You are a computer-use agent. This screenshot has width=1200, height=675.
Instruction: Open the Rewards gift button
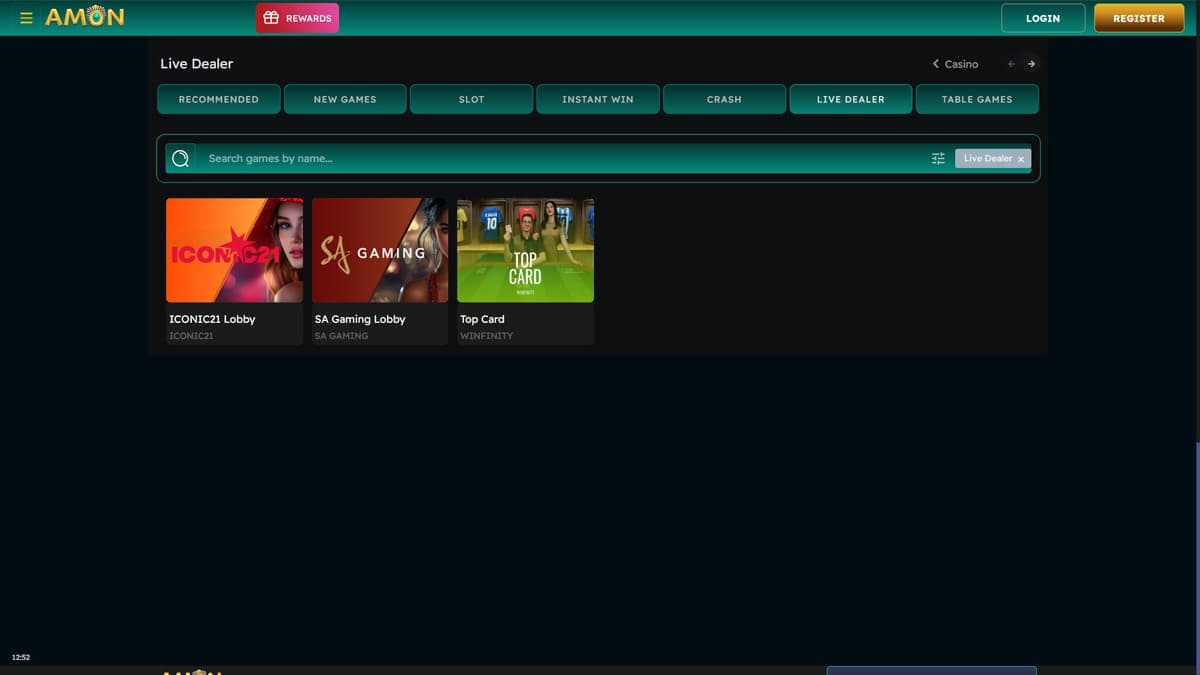click(x=297, y=18)
